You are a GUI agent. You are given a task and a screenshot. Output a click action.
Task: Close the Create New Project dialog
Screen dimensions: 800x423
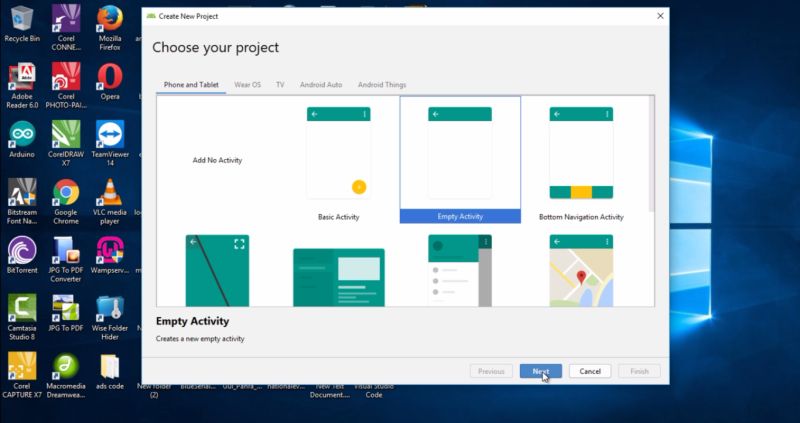660,16
